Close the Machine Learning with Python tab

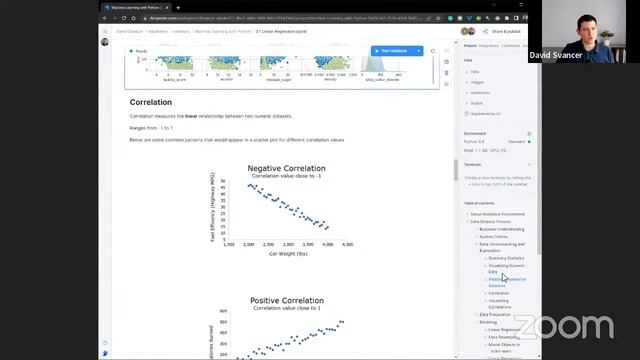167,8
